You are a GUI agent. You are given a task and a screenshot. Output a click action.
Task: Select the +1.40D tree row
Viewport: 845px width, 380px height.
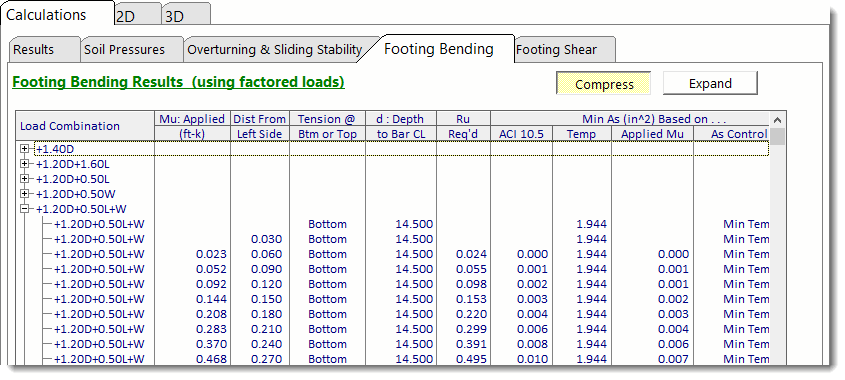pos(401,149)
